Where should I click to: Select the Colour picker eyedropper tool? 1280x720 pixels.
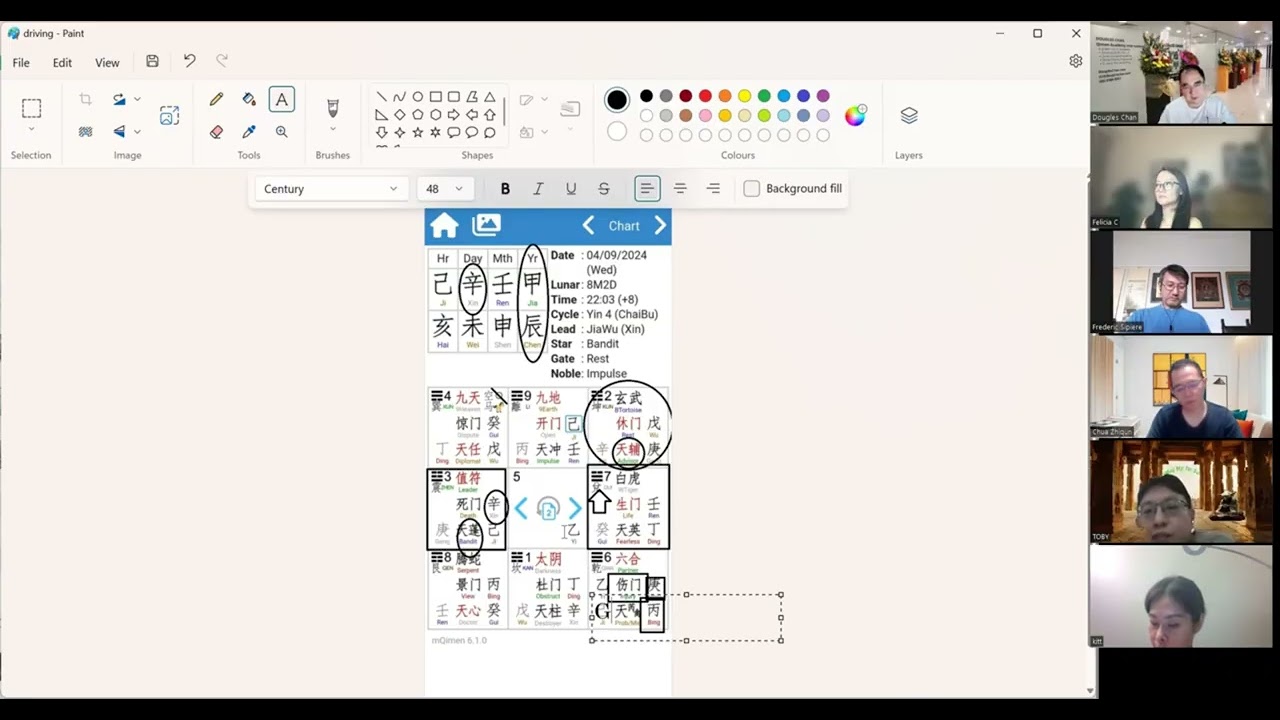point(249,132)
